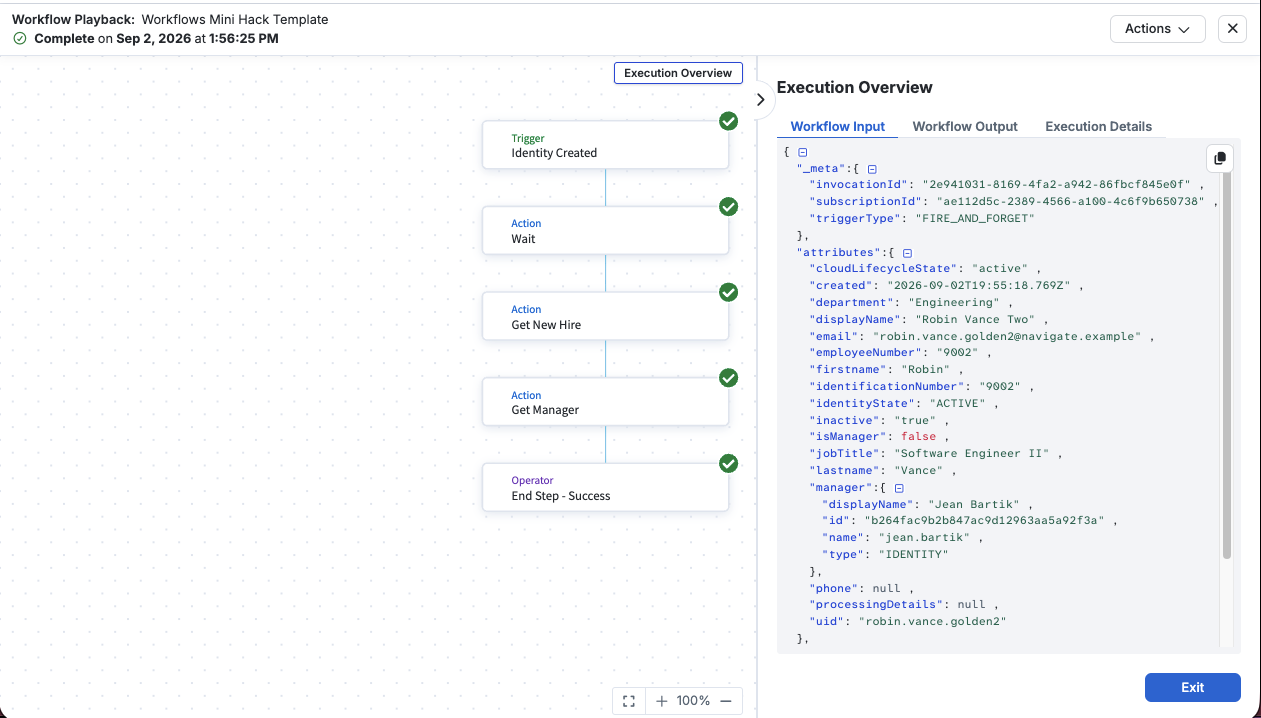Click the 100% zoom level indicator
This screenshot has width=1261, height=718.
point(693,701)
